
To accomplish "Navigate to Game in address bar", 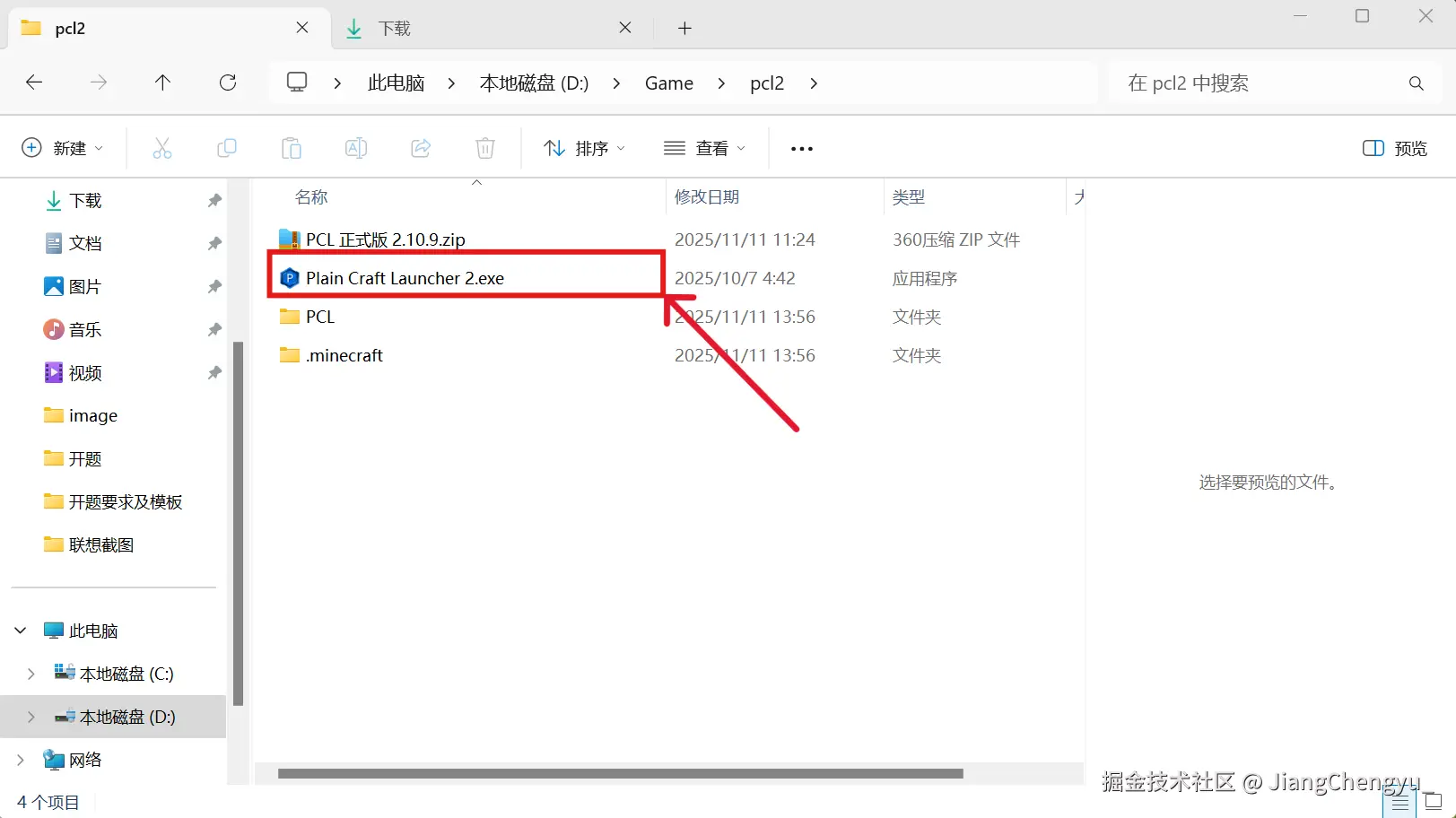I will tap(669, 83).
